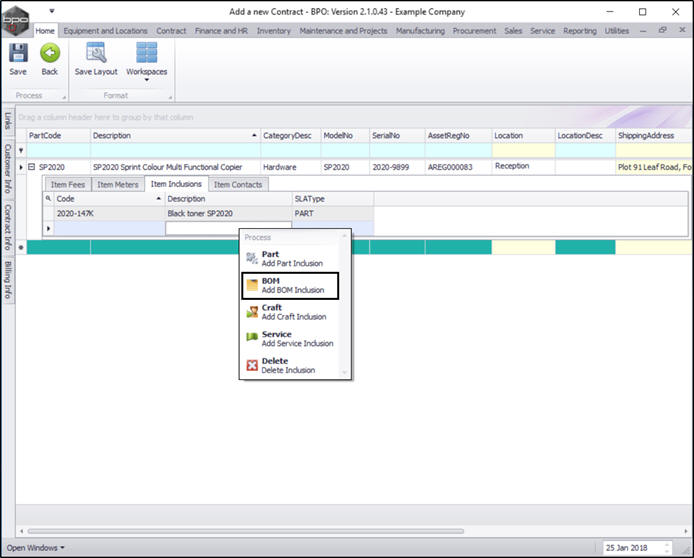Open the Contract ribbon tab
The width and height of the screenshot is (694, 558).
[x=171, y=31]
